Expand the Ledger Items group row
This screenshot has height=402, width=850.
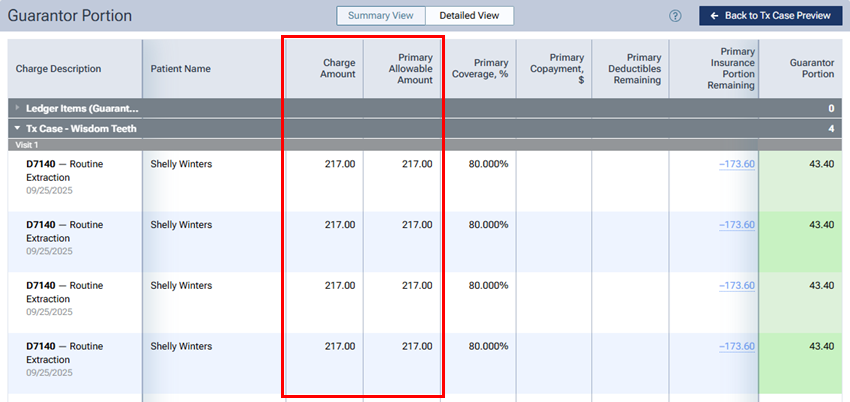click(x=16, y=108)
